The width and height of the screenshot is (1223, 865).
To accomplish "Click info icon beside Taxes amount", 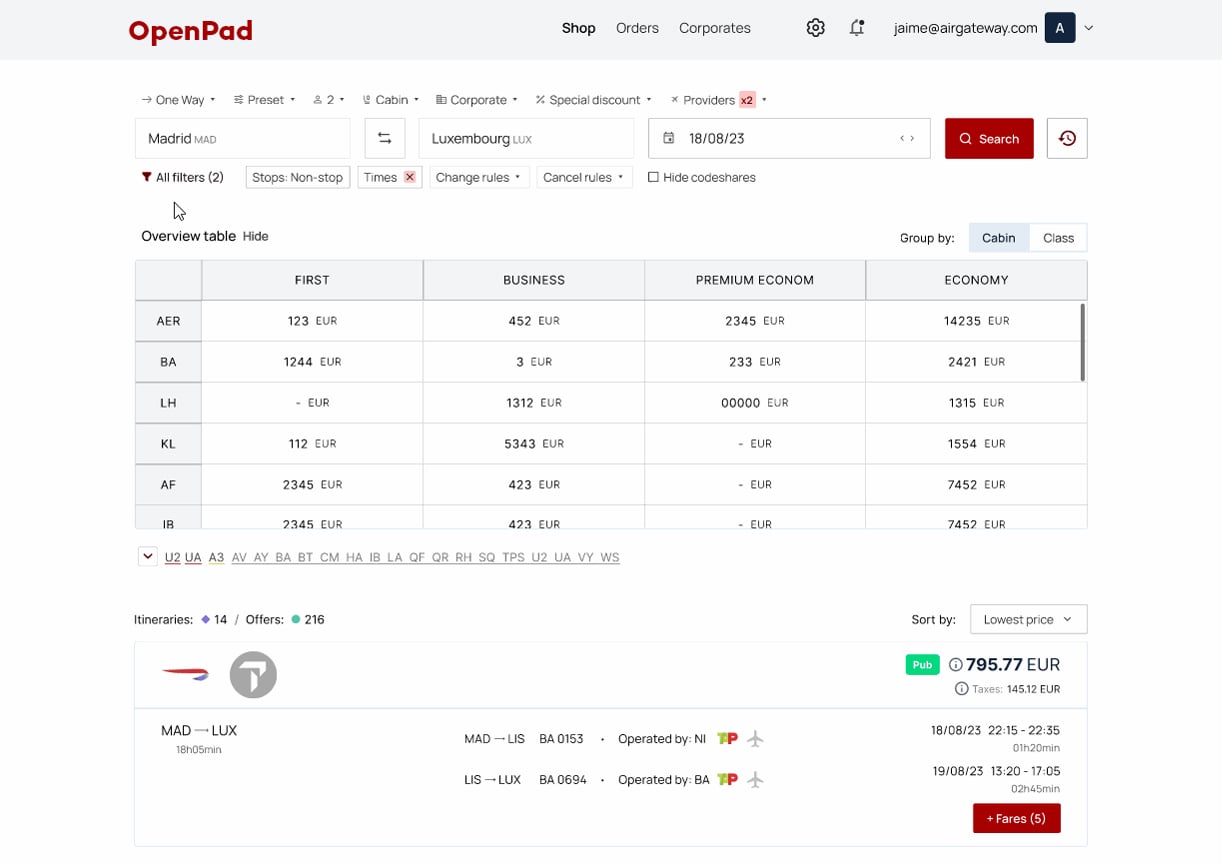I will (961, 689).
